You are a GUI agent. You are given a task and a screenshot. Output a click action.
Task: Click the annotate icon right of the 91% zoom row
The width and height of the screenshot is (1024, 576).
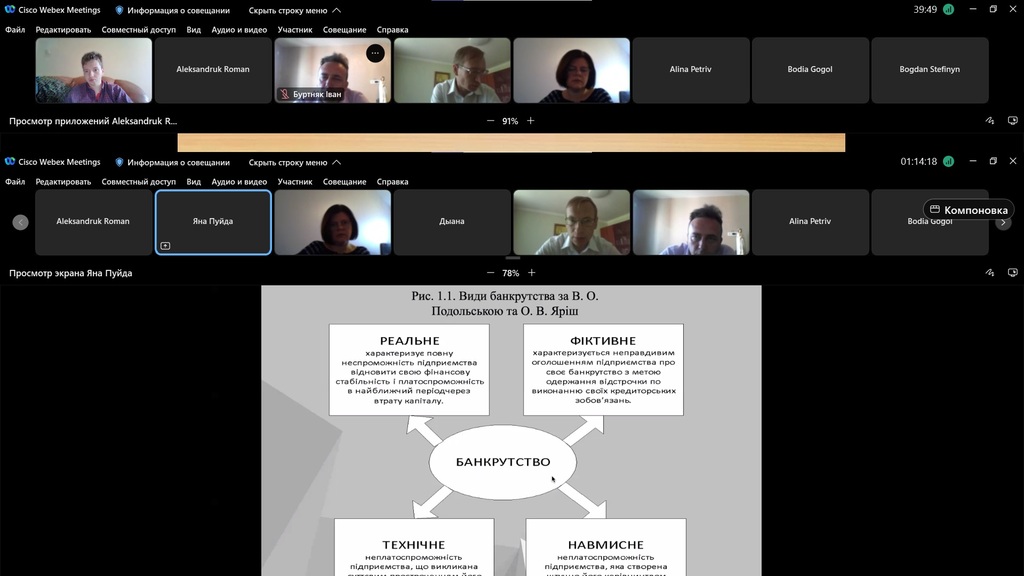989,121
